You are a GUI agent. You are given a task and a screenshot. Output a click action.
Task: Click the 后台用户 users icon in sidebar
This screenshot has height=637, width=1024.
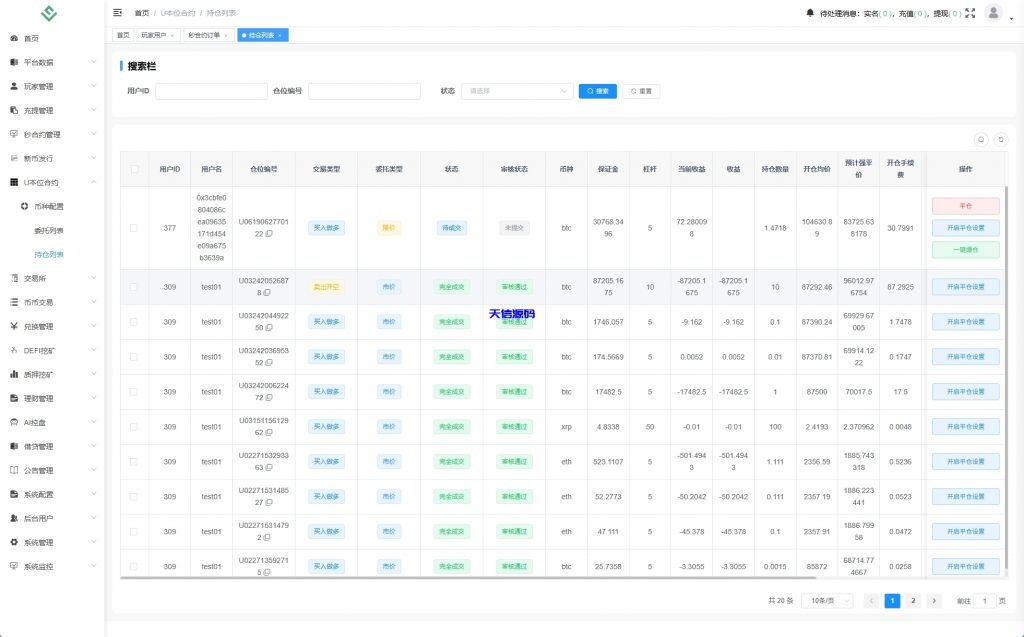tap(14, 518)
